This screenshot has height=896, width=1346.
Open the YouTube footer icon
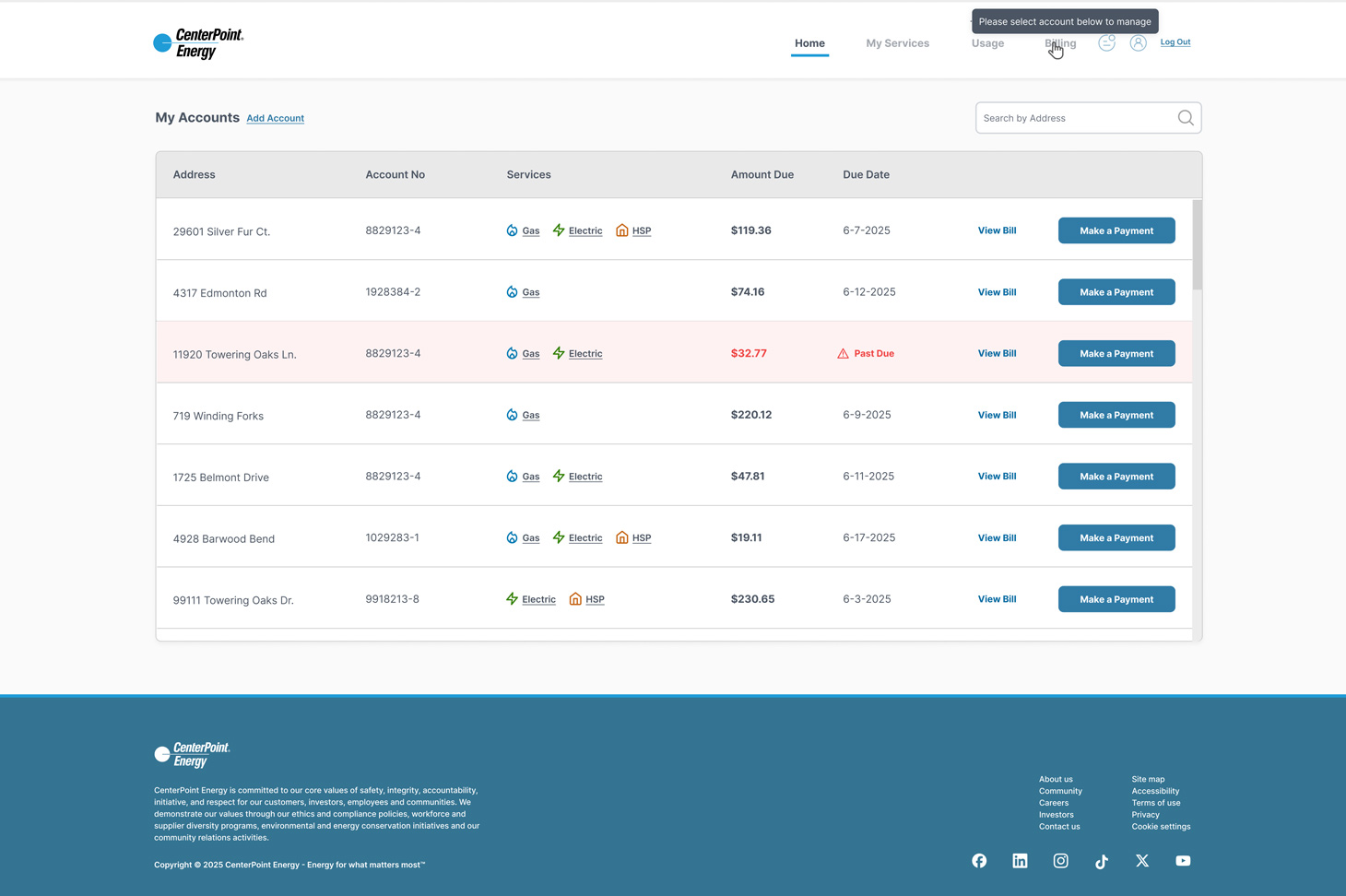(1183, 861)
